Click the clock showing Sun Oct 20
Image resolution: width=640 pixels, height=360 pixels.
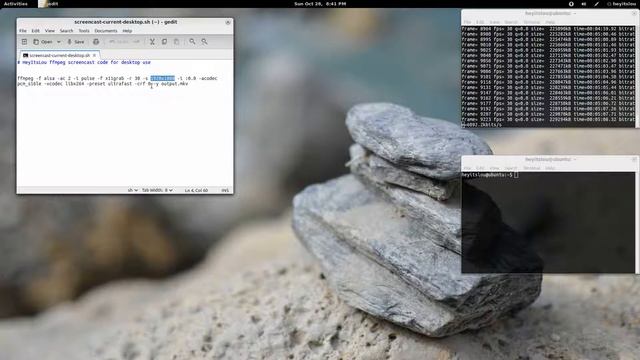(320, 4)
